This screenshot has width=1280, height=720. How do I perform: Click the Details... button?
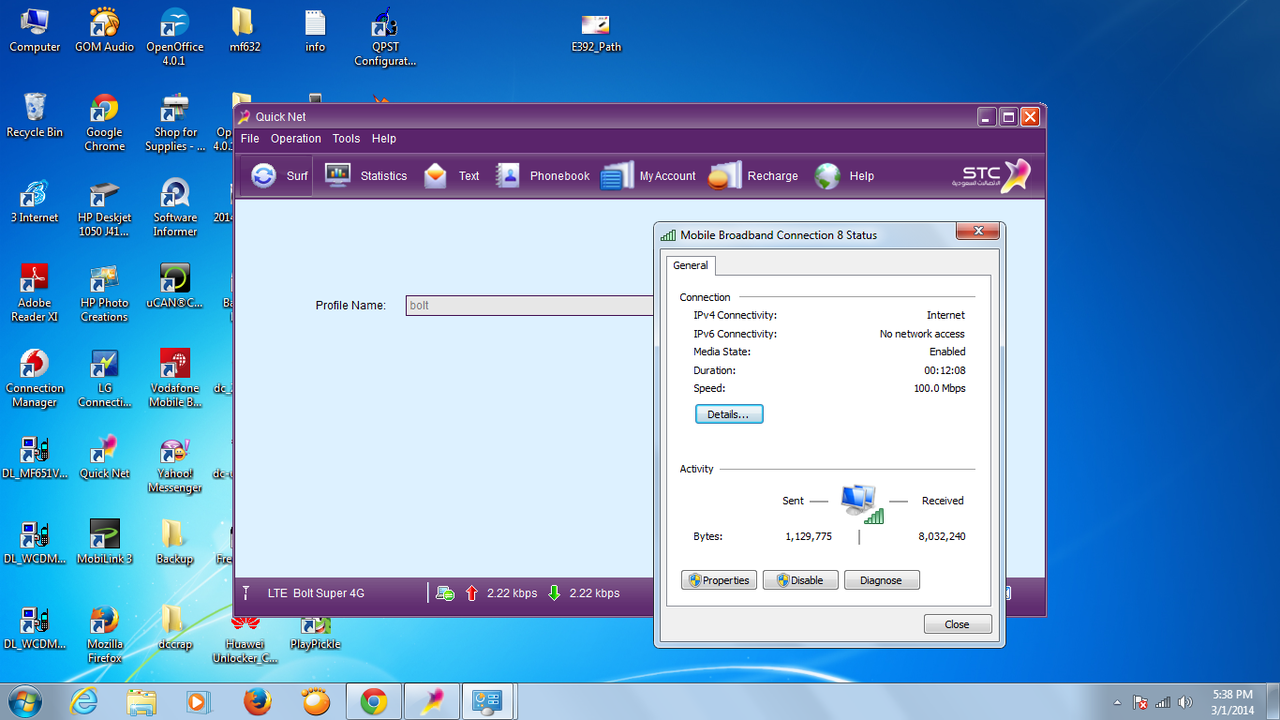click(x=729, y=414)
